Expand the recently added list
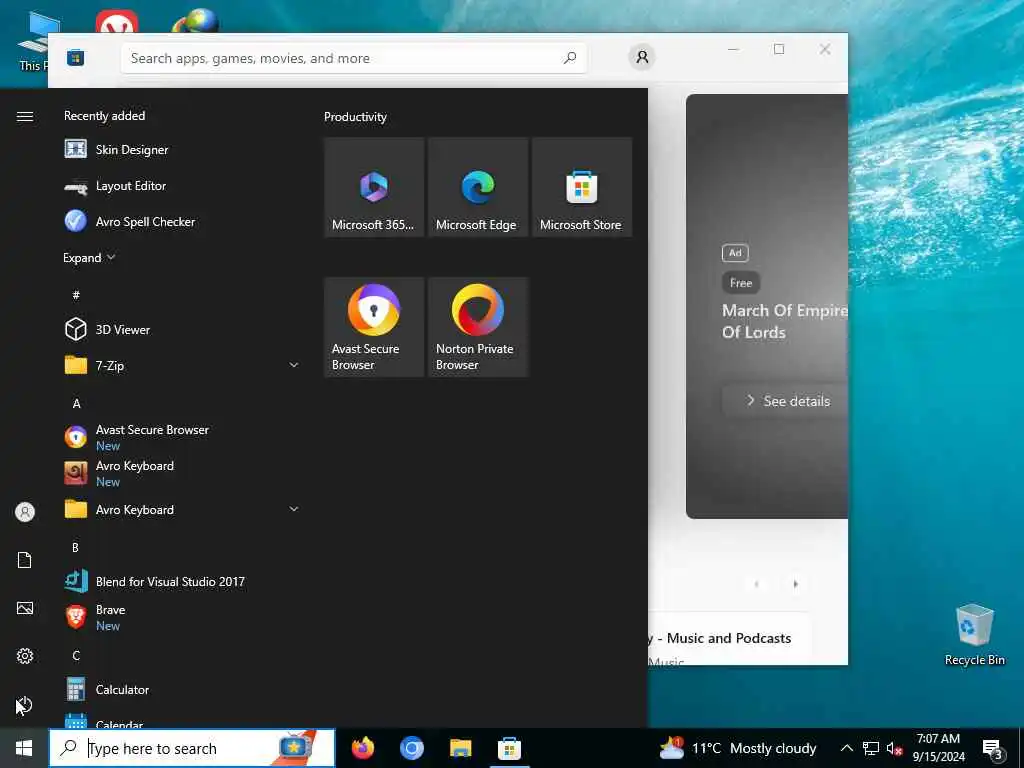This screenshot has height=768, width=1024. (89, 258)
